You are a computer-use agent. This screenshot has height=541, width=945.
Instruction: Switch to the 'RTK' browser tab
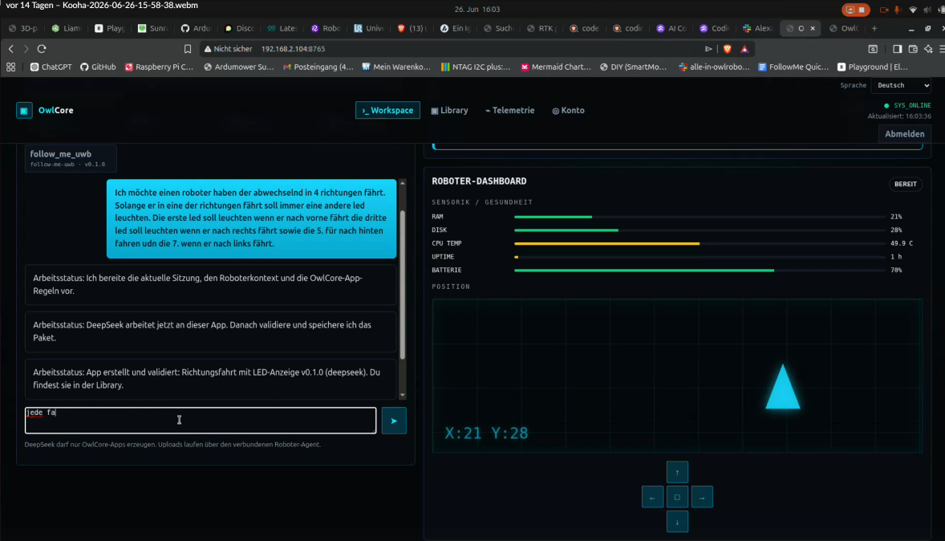point(542,28)
